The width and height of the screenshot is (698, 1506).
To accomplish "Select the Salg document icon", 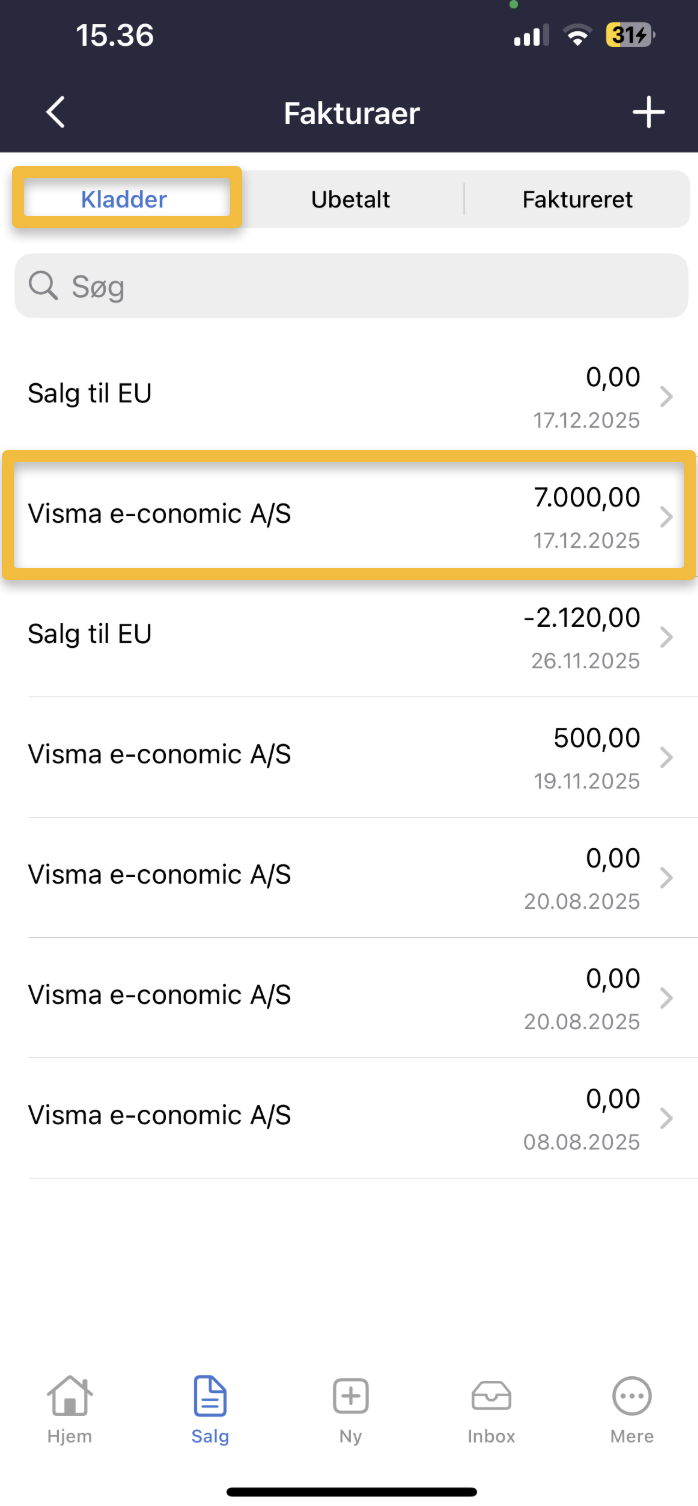I will click(210, 1396).
